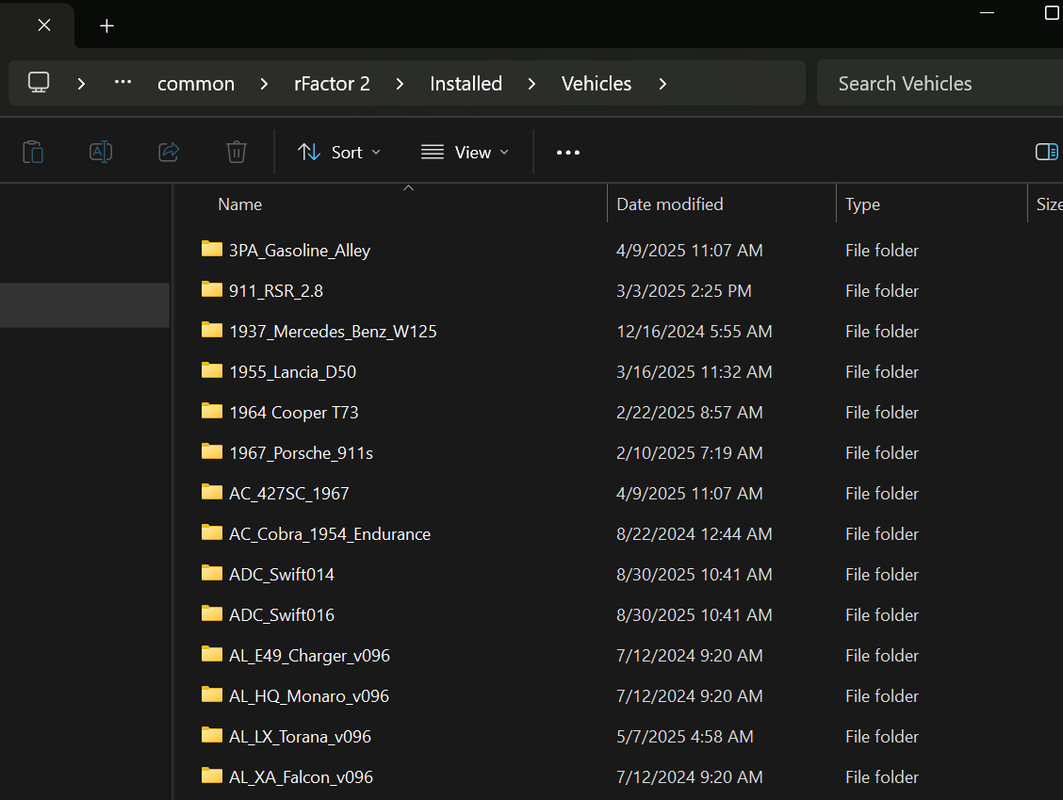
Task: Select the AL_HQ_Monaro_v096 folder
Action: tap(309, 696)
